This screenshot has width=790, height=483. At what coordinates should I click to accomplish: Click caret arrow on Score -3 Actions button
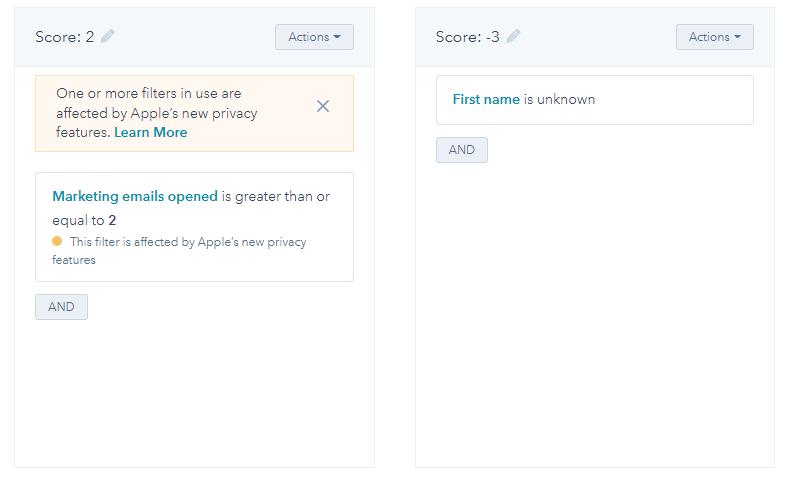(737, 37)
